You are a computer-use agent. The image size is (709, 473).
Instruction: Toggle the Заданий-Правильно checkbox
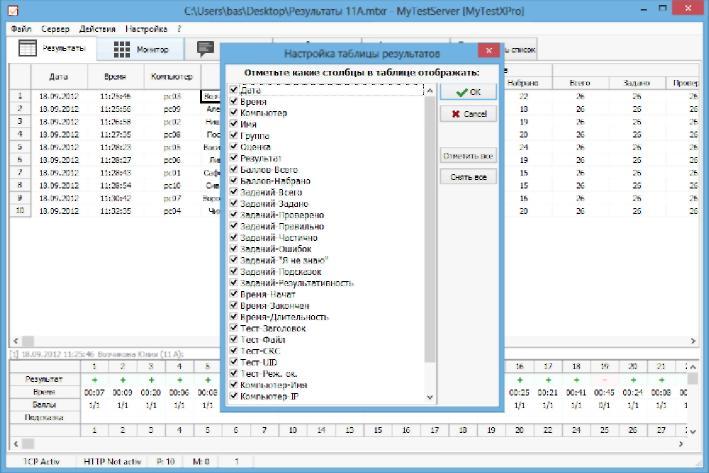pyautogui.click(x=233, y=226)
